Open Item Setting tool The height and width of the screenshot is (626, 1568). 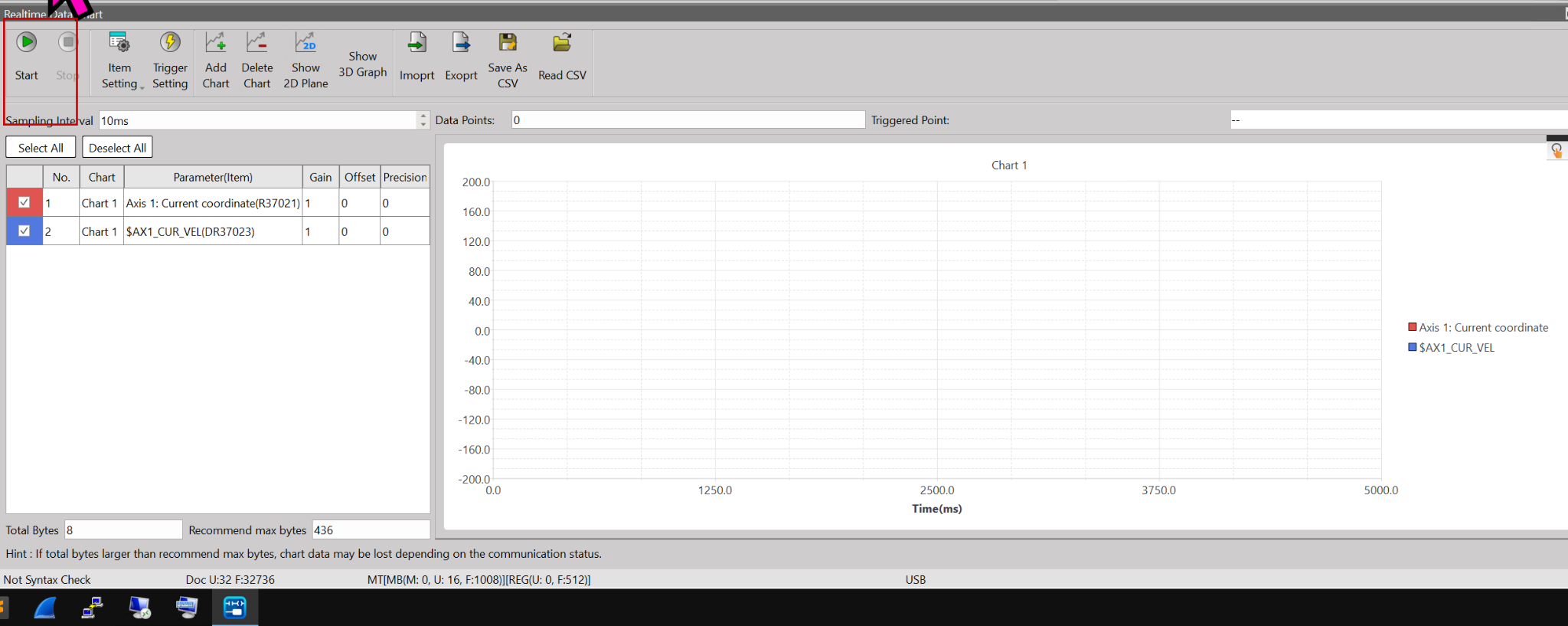coord(119,43)
